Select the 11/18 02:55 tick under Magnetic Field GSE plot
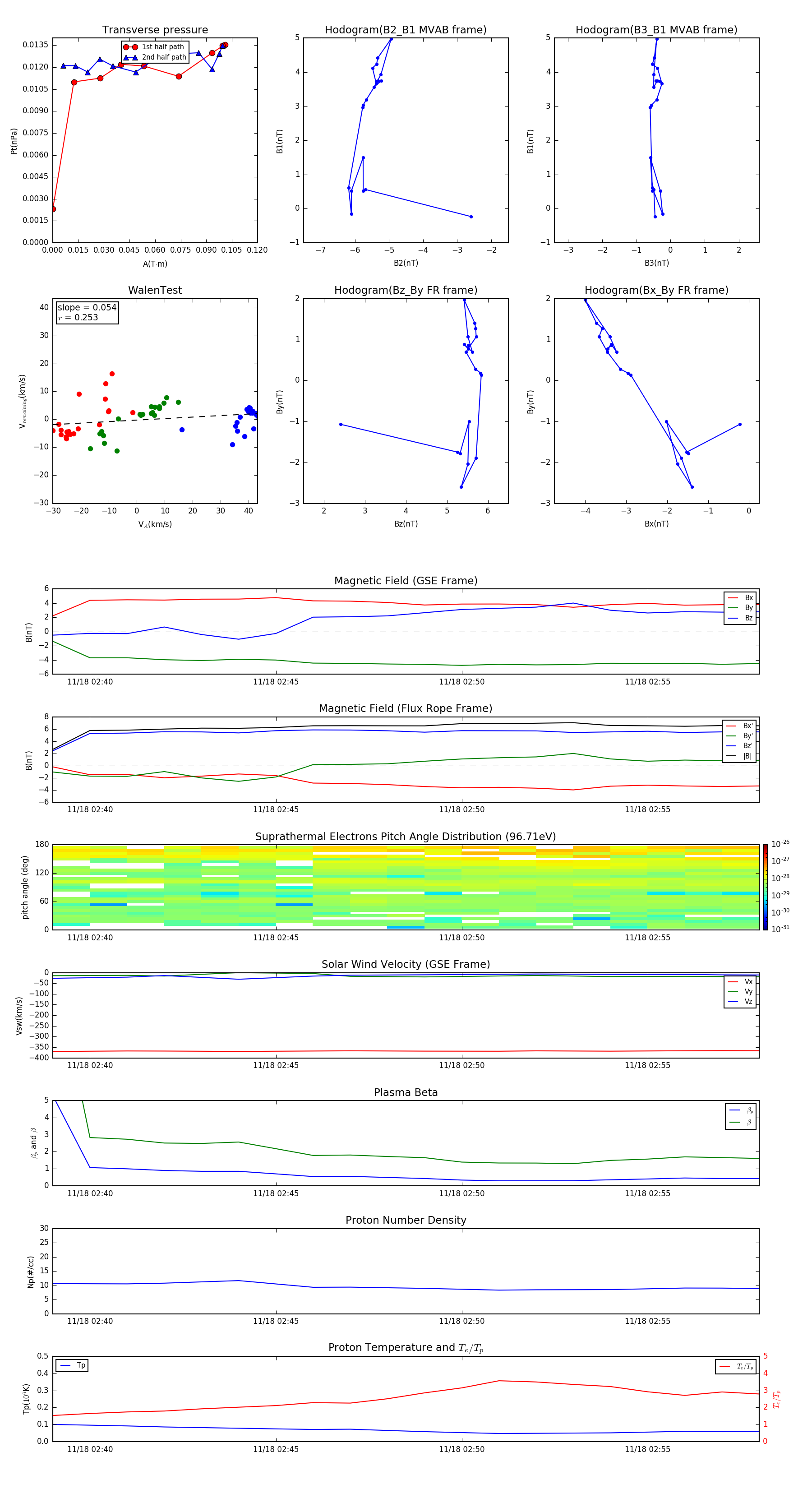 click(647, 682)
